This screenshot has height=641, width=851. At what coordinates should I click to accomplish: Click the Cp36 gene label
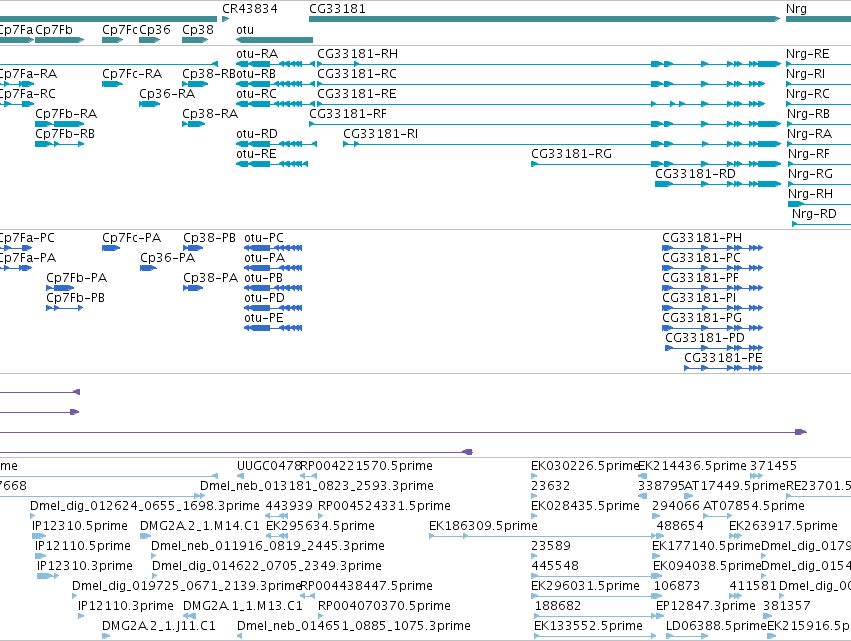tap(155, 30)
